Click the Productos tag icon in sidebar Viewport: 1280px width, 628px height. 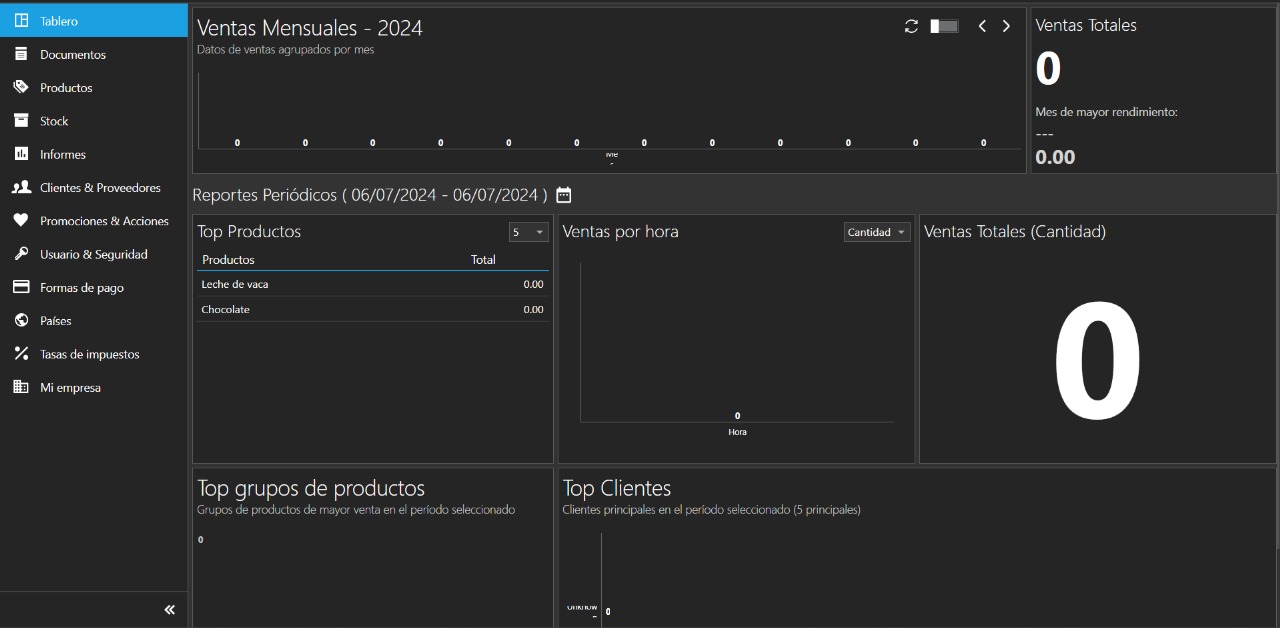pyautogui.click(x=21, y=87)
